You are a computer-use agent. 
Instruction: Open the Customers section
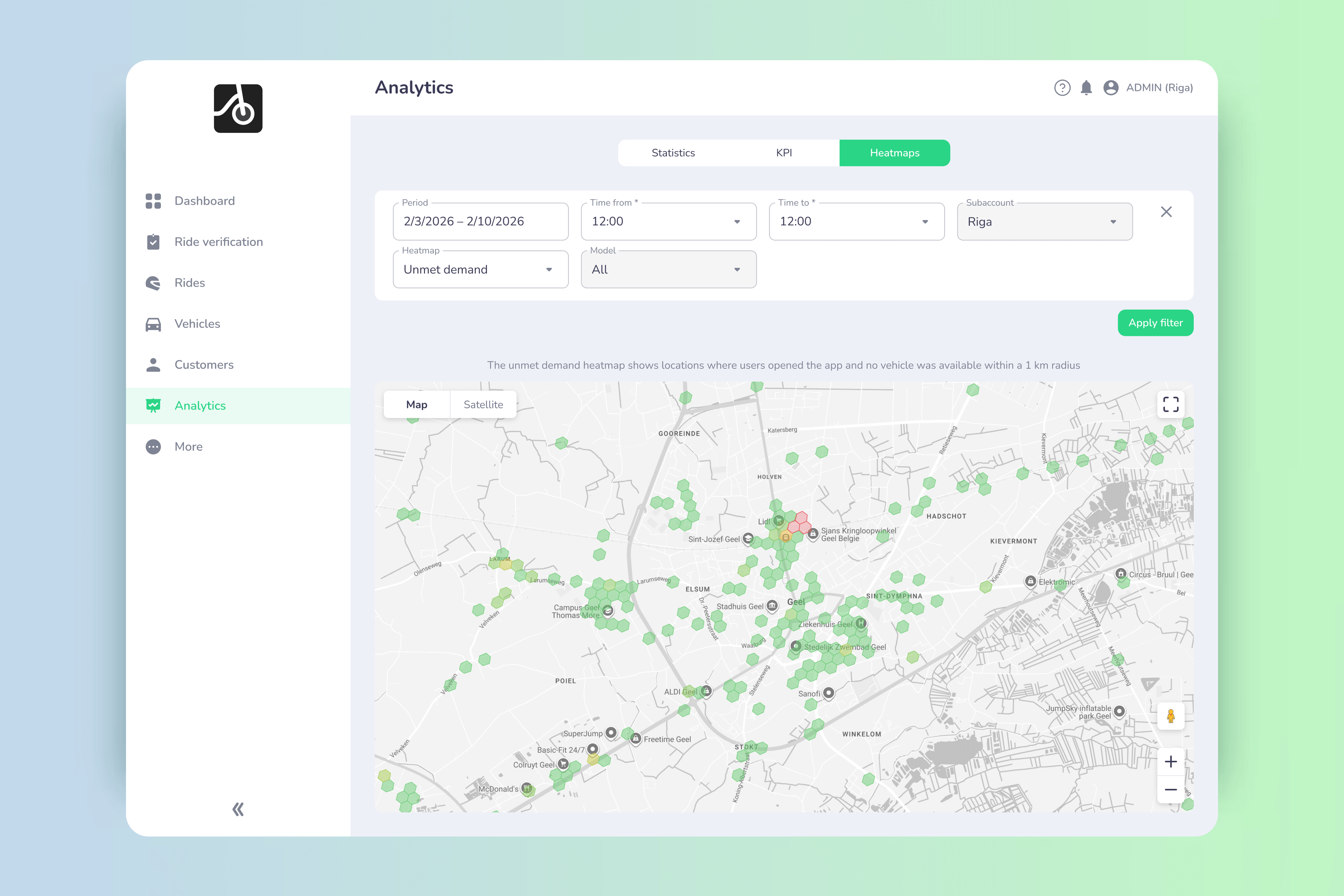pyautogui.click(x=203, y=364)
